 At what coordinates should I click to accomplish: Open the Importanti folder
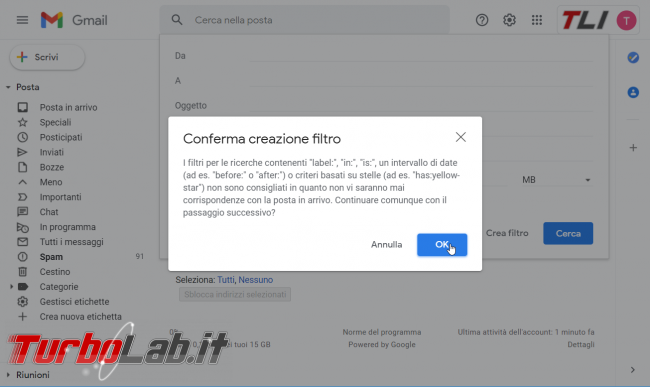60,197
